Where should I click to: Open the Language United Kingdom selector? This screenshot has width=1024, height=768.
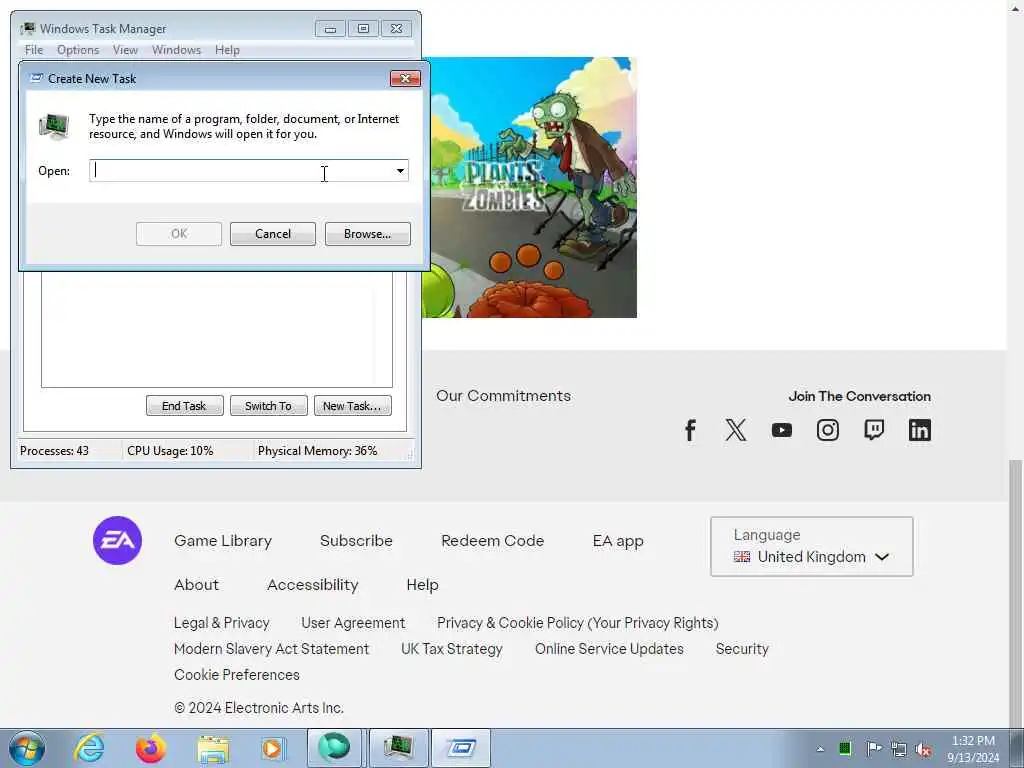point(812,547)
